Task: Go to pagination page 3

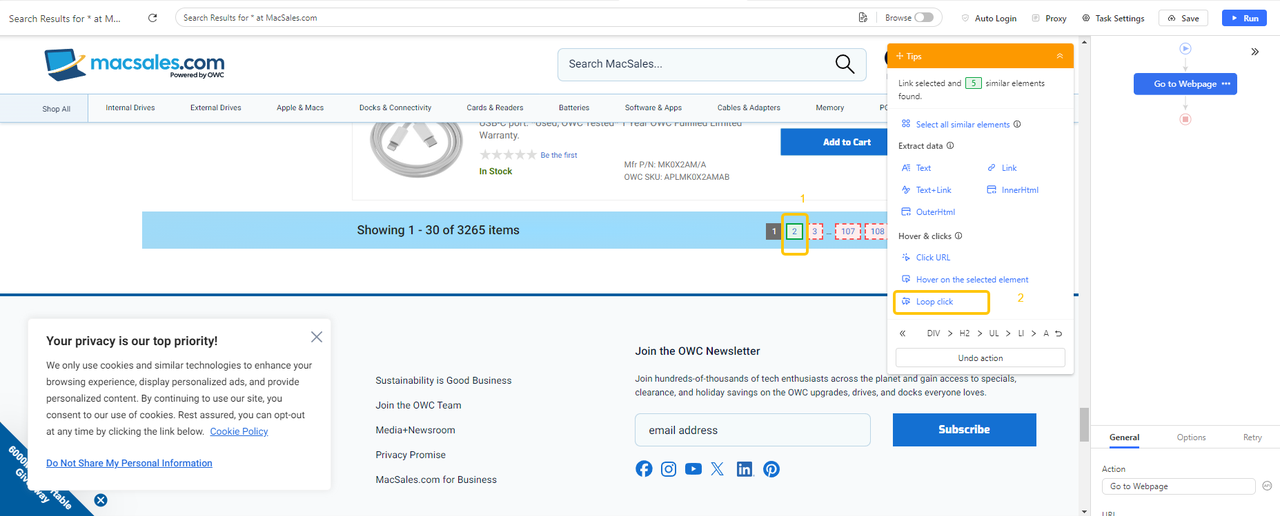Action: point(816,231)
